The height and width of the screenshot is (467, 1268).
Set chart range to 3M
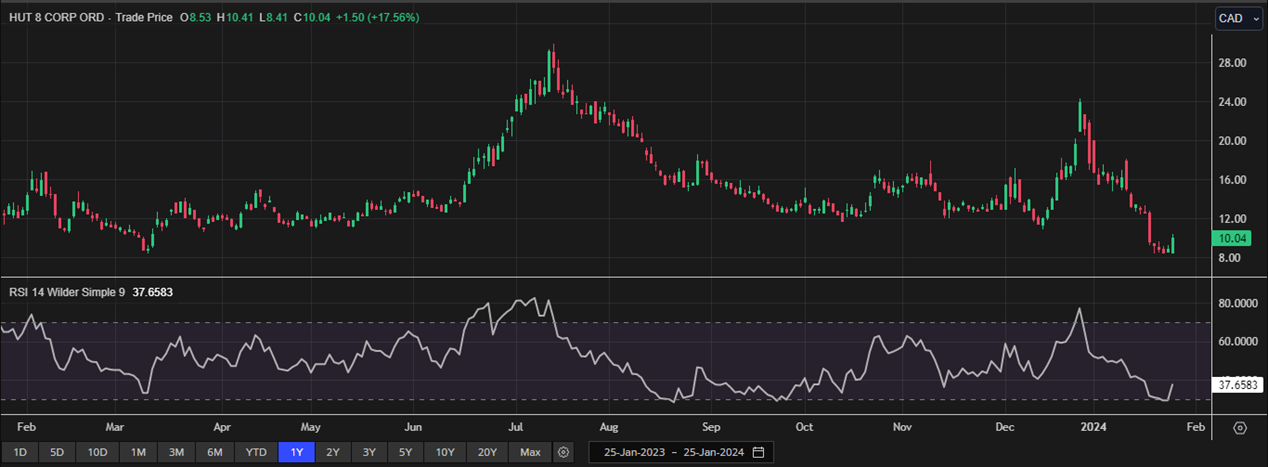[176, 452]
